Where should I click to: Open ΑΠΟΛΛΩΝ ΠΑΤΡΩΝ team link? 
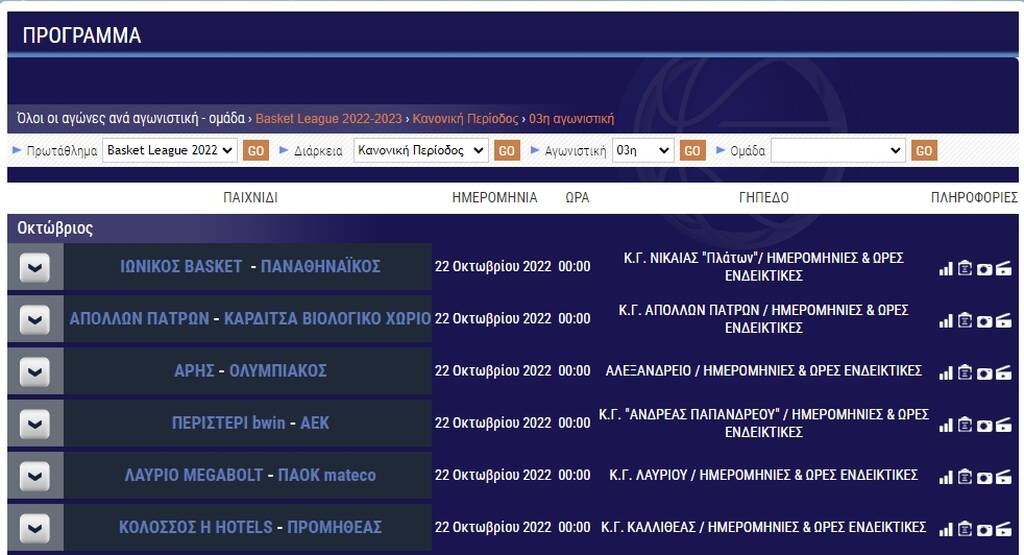pos(139,319)
